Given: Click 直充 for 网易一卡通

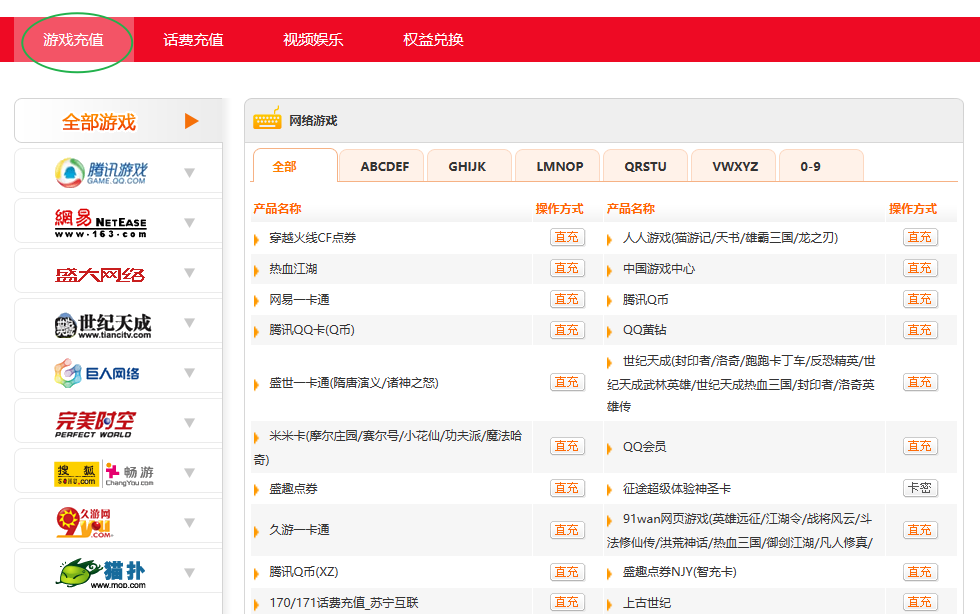Looking at the screenshot, I should tap(567, 299).
